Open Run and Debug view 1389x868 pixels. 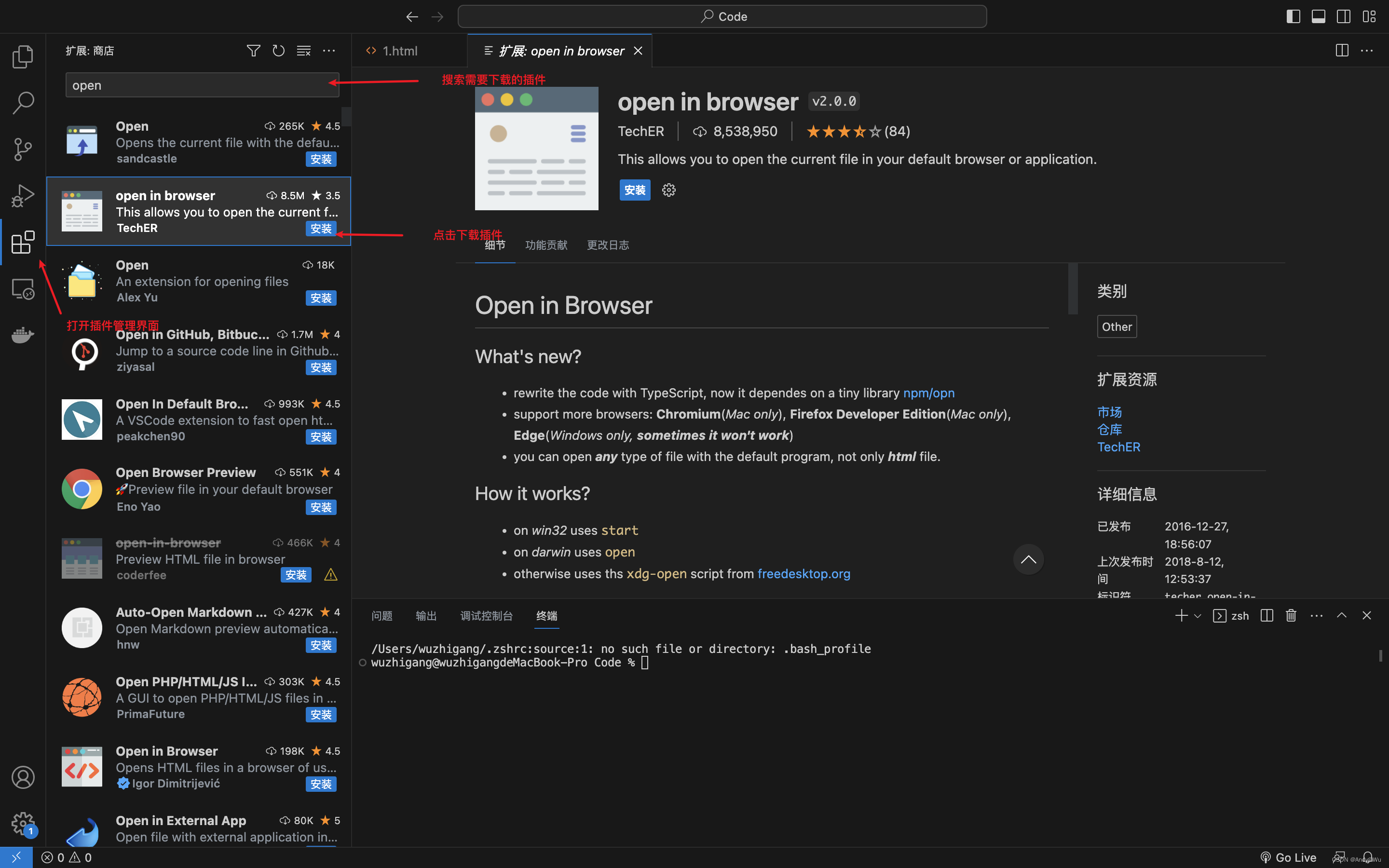coord(23,196)
